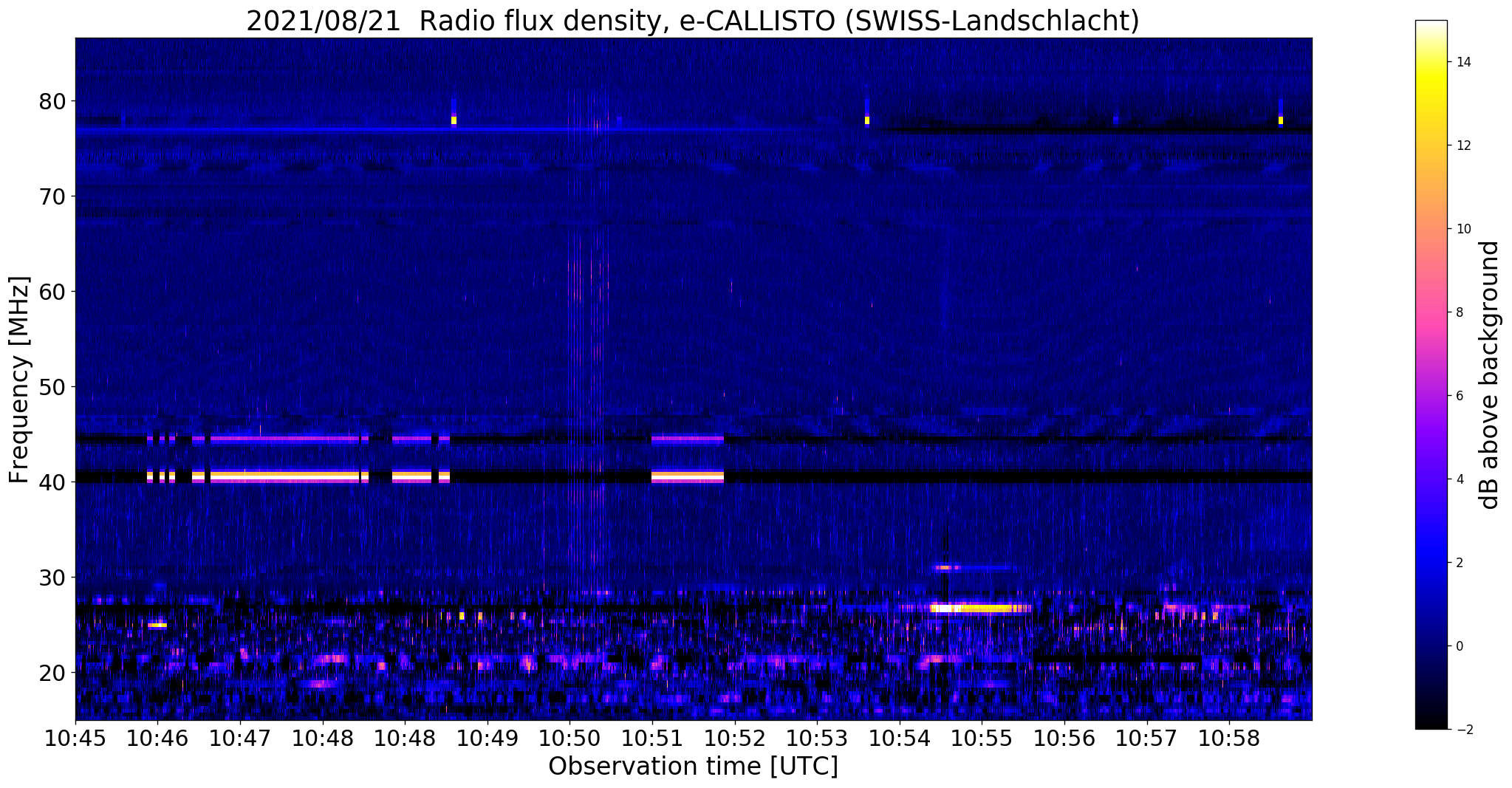Click the plot title mentioning SWISS-Landschlacht

(x=693, y=21)
